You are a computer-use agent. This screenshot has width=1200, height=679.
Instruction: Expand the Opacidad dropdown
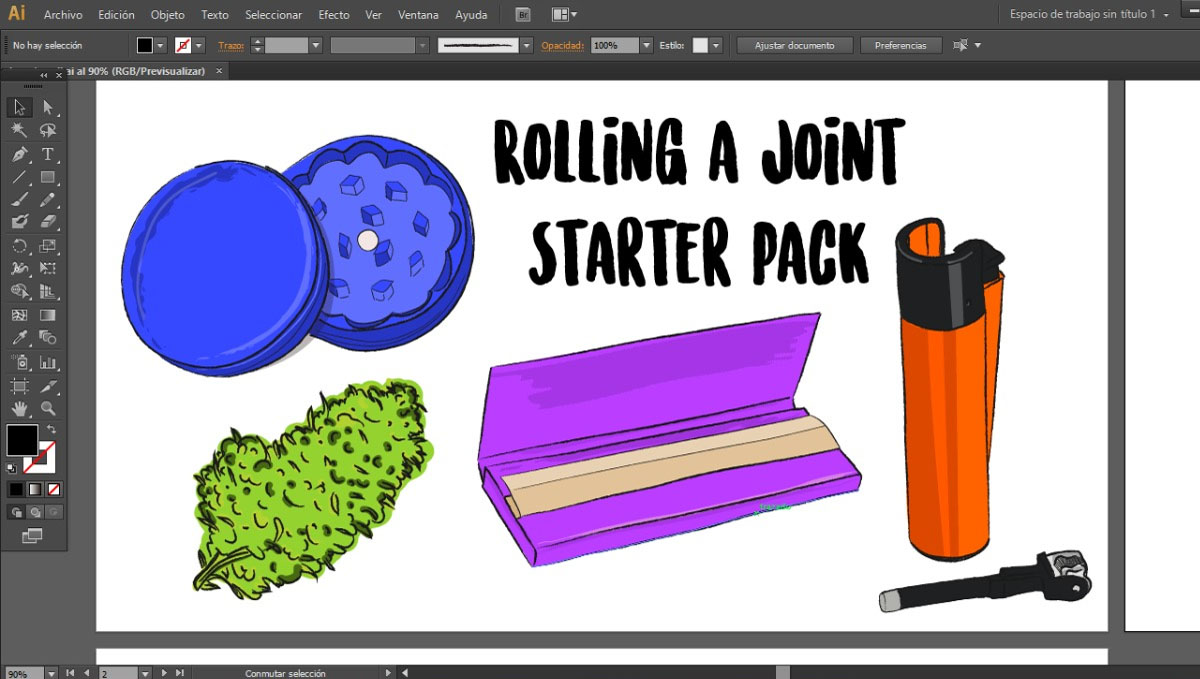pos(646,45)
